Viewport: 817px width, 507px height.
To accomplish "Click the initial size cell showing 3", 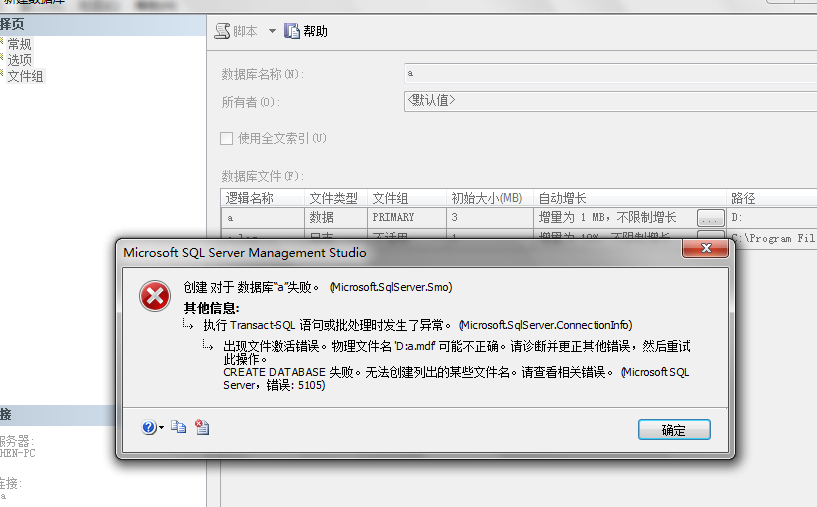I will click(x=490, y=217).
